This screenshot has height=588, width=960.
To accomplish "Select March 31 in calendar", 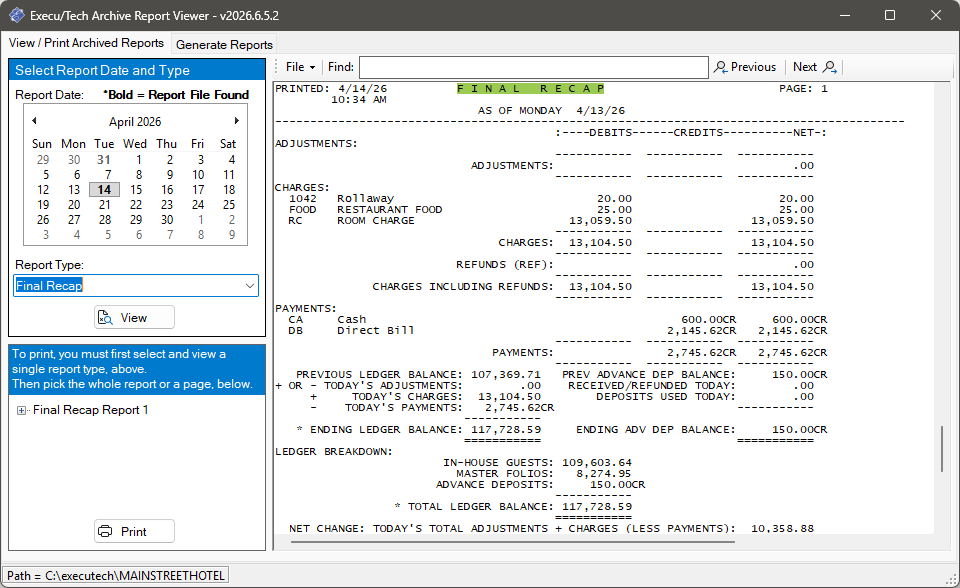I will (x=104, y=160).
